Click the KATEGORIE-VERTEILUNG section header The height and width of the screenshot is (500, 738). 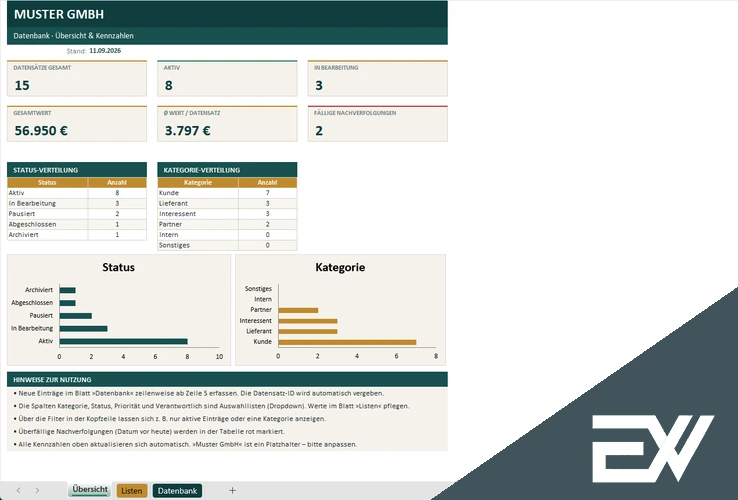(227, 170)
